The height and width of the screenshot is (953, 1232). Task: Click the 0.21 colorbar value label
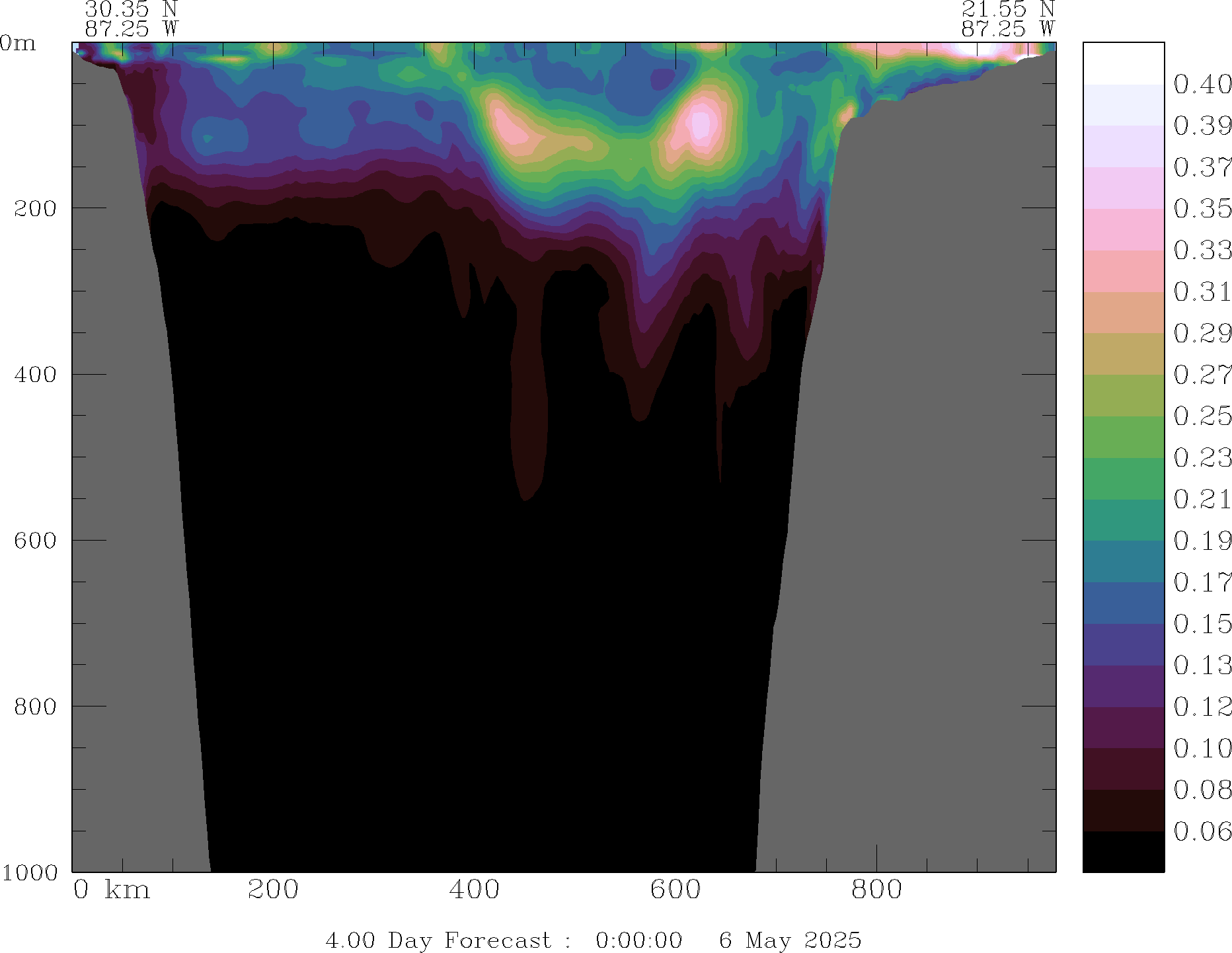coord(1202,499)
